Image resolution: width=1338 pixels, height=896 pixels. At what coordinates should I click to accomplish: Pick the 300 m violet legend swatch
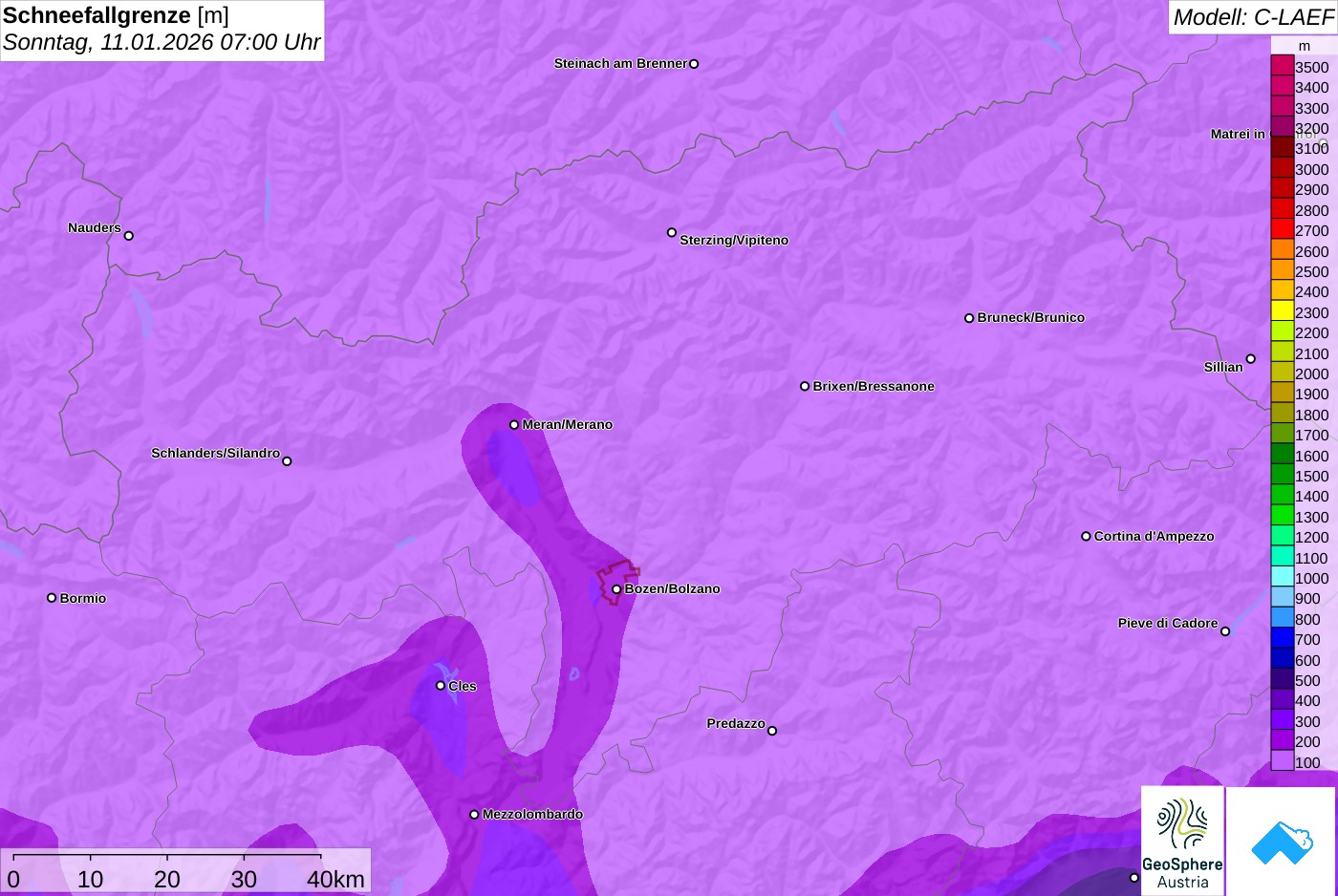pyautogui.click(x=1282, y=721)
